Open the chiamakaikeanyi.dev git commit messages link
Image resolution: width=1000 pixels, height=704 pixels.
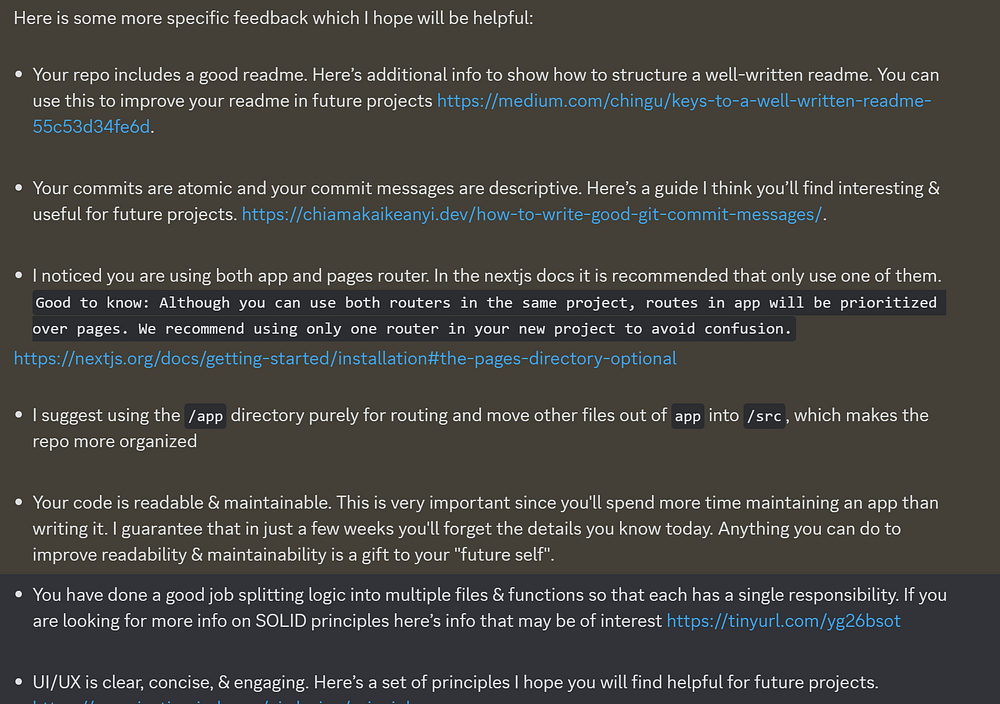coord(532,214)
